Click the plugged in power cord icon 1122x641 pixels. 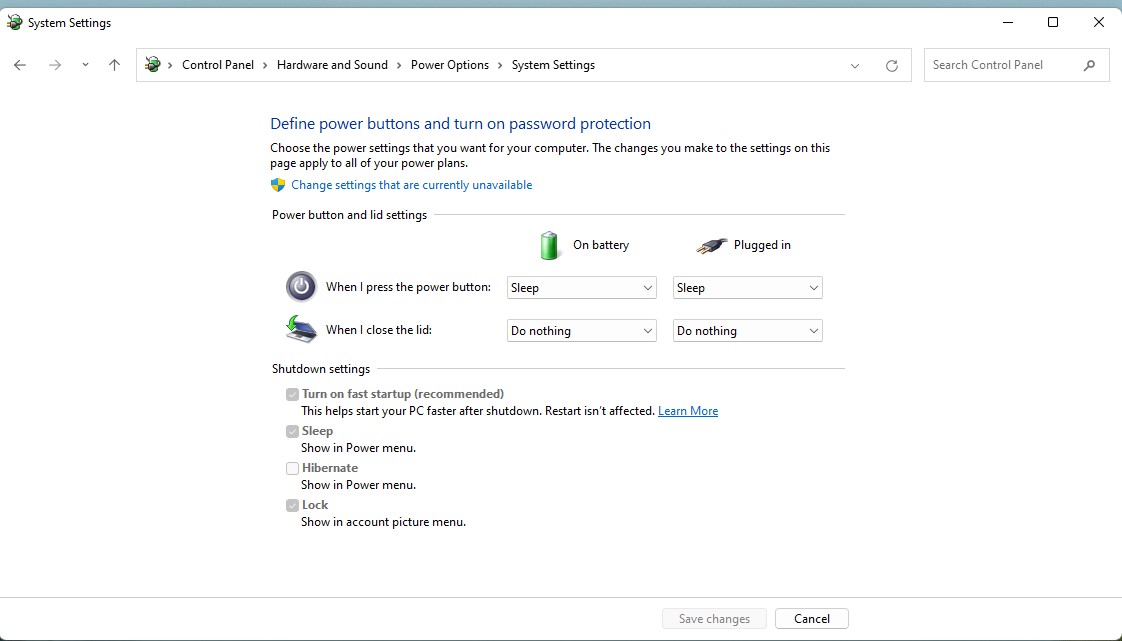(x=711, y=245)
